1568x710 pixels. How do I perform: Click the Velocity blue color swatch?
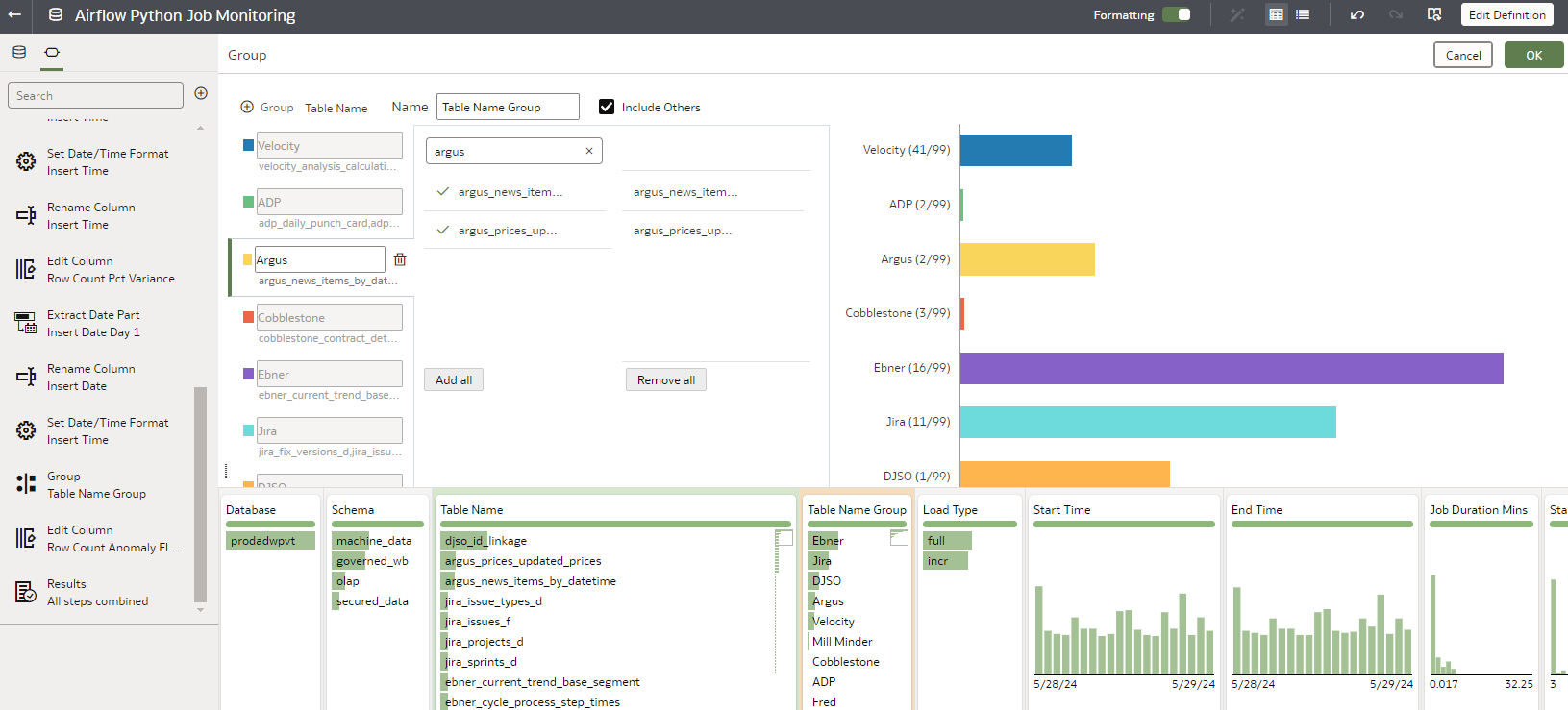(x=248, y=145)
